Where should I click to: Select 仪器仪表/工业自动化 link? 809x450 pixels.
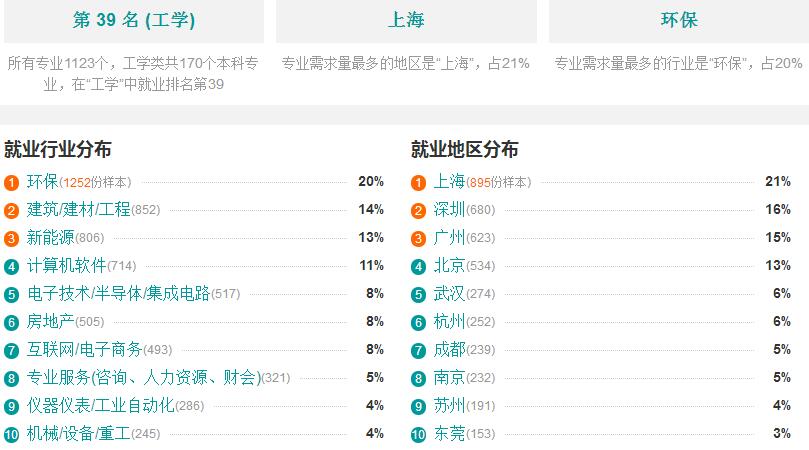101,405
